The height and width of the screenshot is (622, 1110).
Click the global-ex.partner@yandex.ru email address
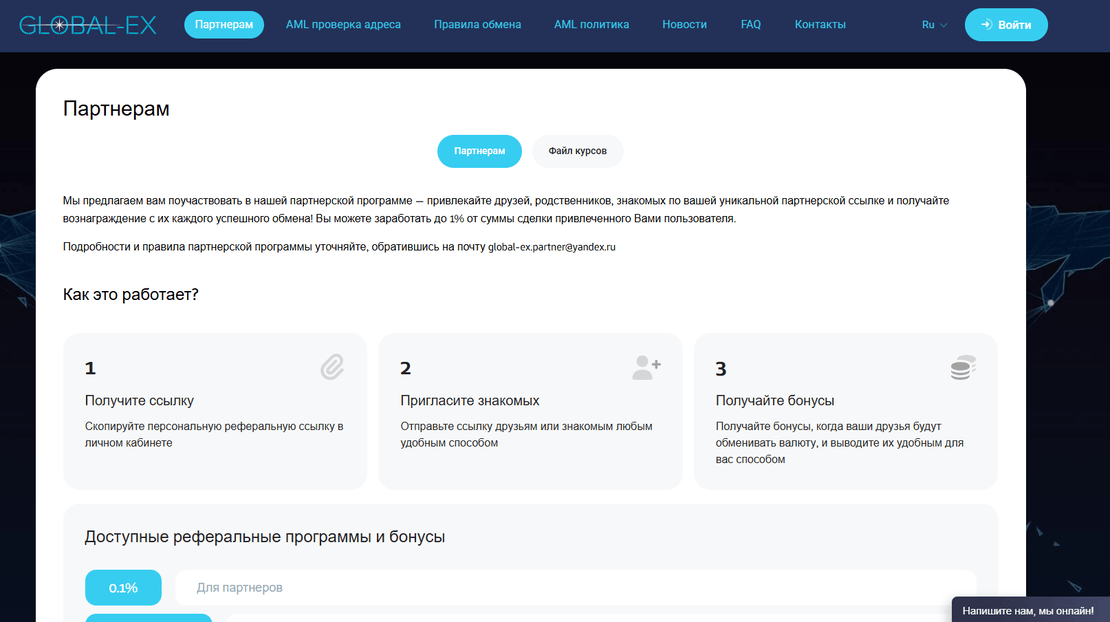552,247
